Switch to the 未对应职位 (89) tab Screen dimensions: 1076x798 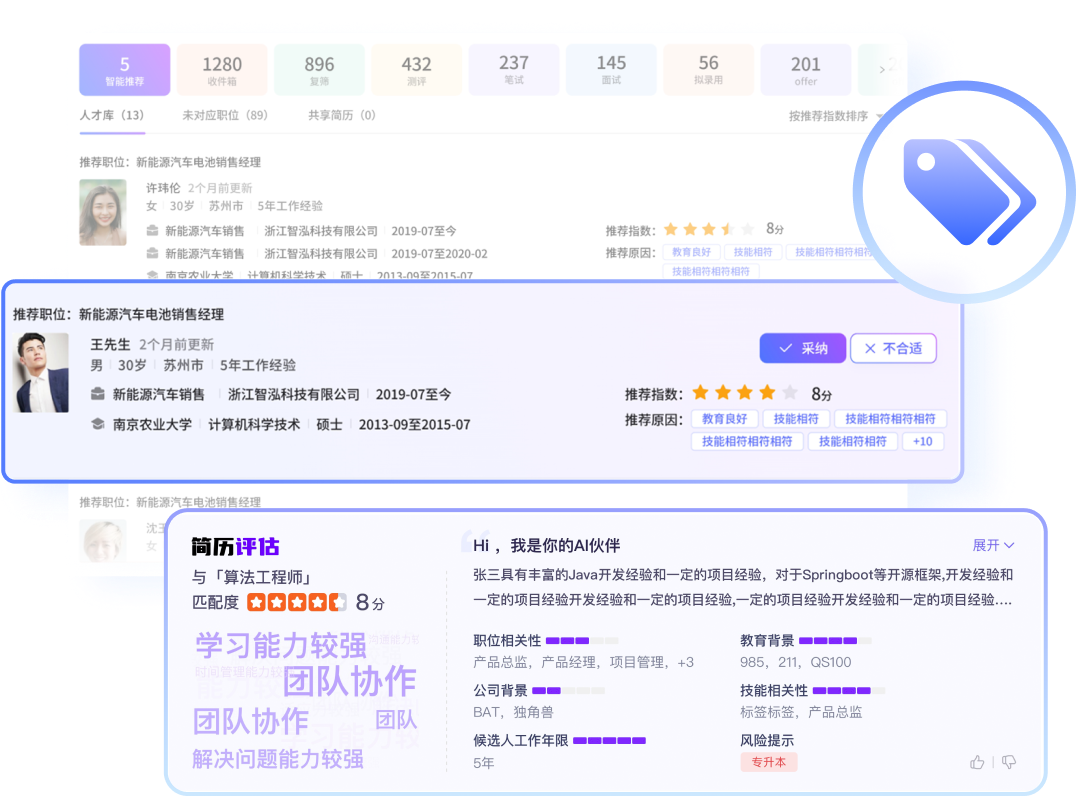[225, 115]
